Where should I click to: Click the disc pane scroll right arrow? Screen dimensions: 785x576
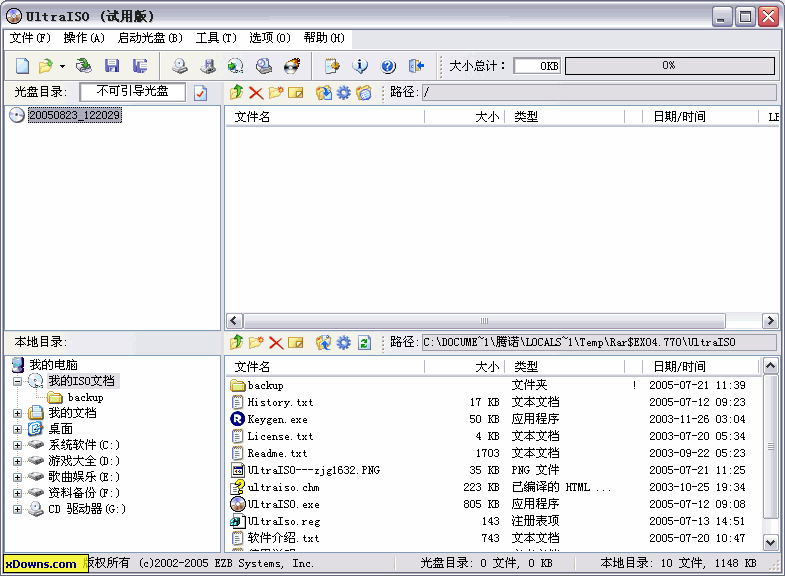(770, 320)
